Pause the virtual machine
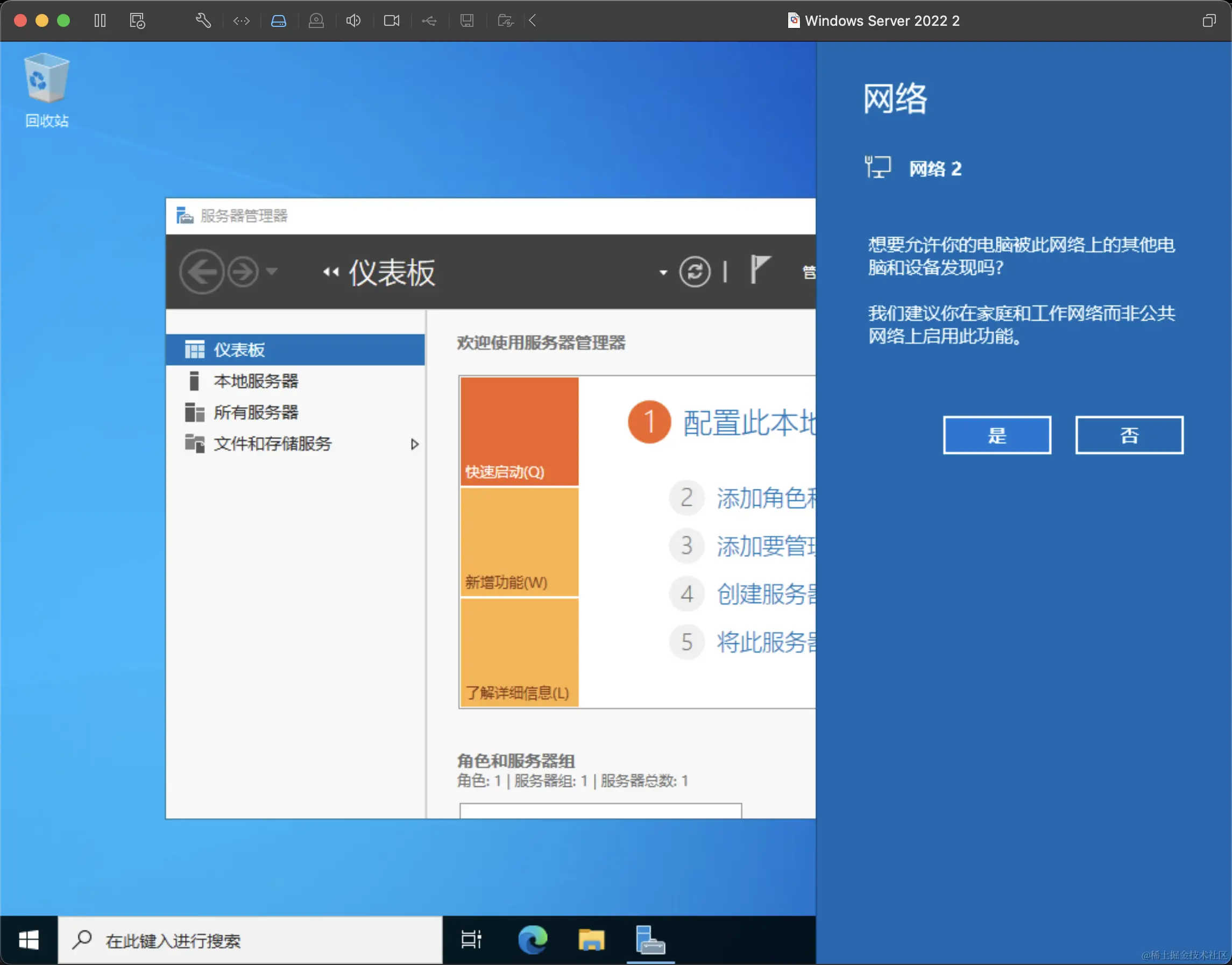Screen dimensions: 1232x965 pyautogui.click(x=100, y=20)
